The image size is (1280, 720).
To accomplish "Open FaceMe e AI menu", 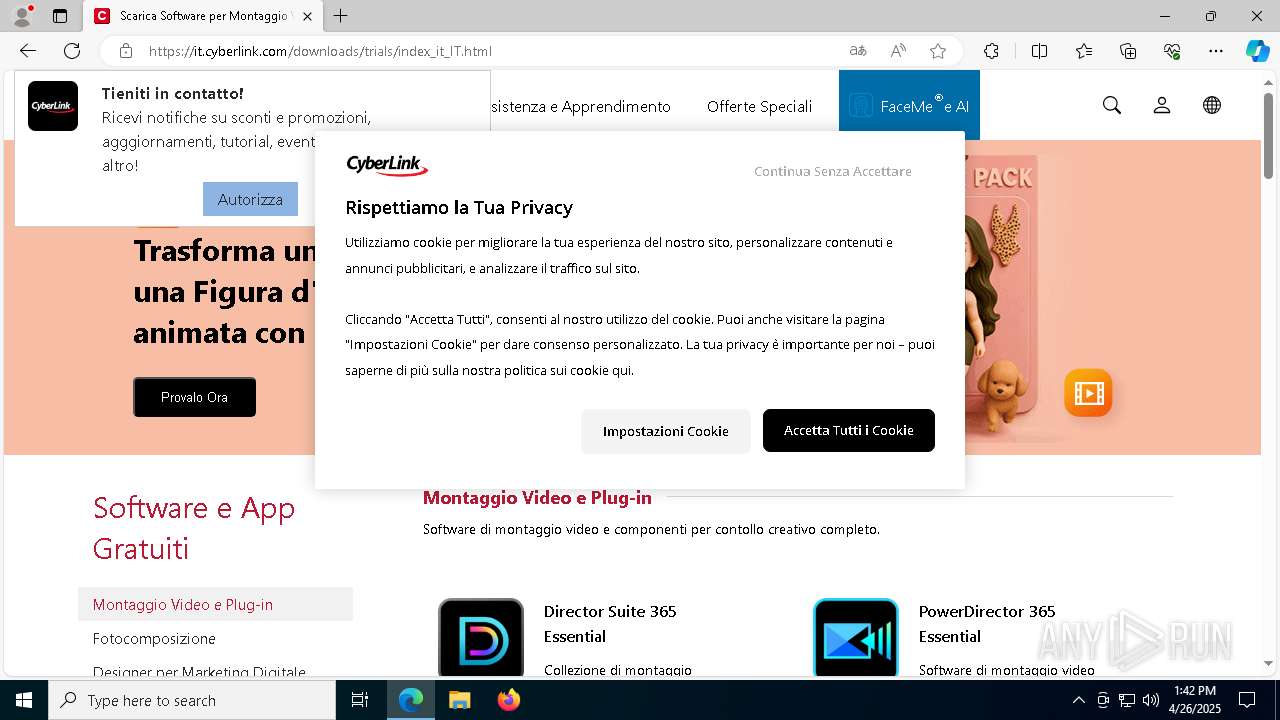I will click(909, 105).
